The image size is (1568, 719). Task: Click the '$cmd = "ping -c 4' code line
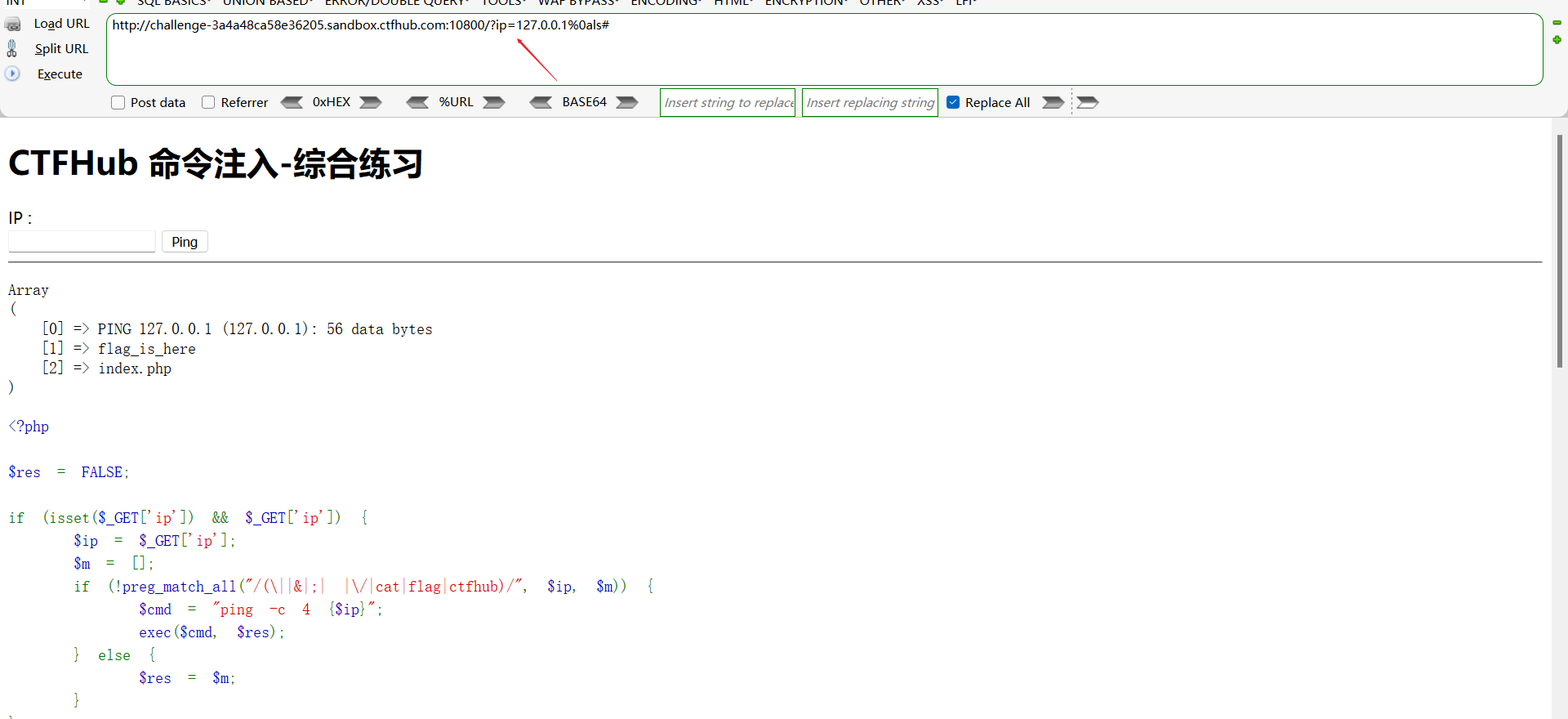click(x=261, y=610)
